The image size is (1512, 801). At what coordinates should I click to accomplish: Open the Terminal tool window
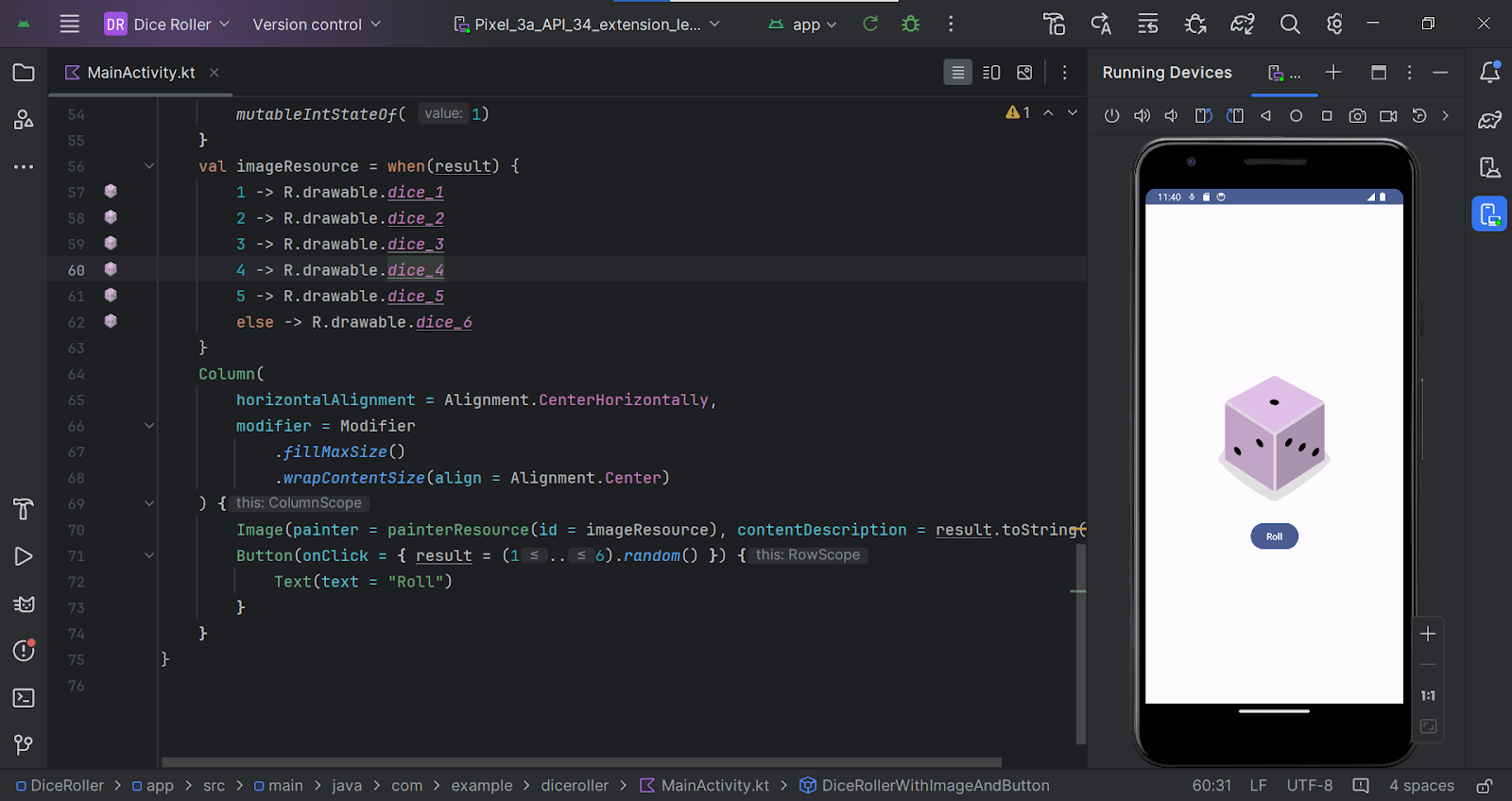tap(24, 698)
